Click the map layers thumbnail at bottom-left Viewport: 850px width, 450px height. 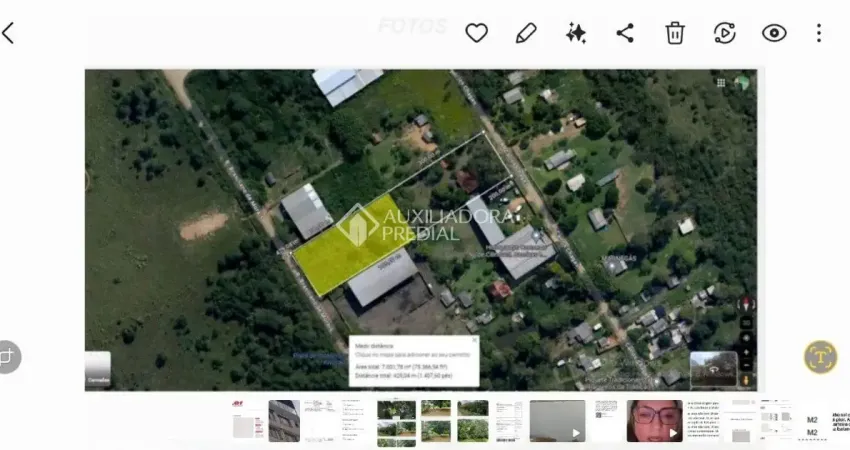coord(98,370)
